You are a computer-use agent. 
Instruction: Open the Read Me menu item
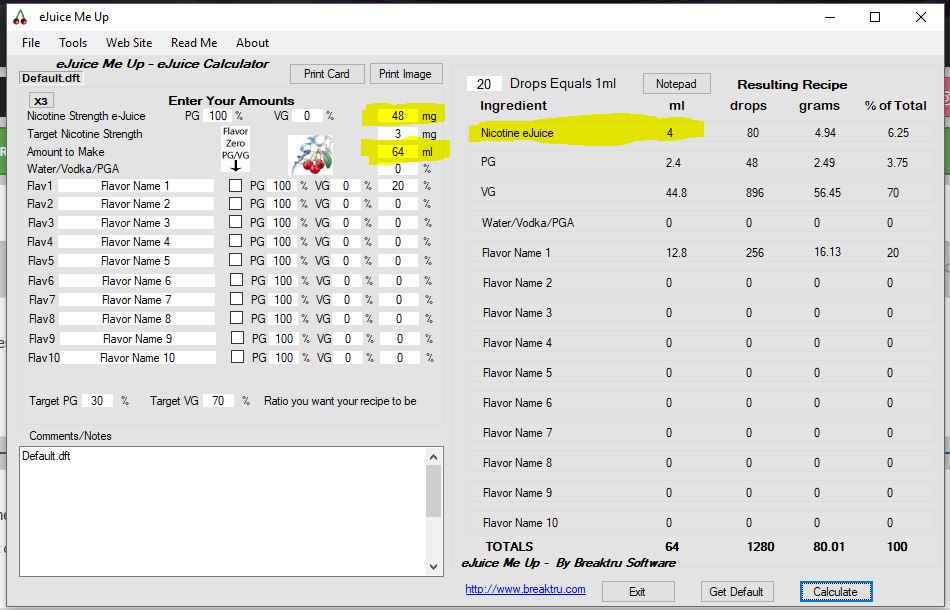point(194,43)
